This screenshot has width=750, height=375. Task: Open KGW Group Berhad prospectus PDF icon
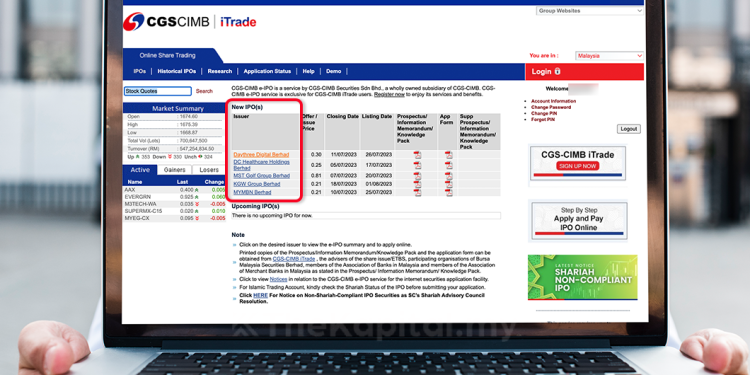(418, 184)
